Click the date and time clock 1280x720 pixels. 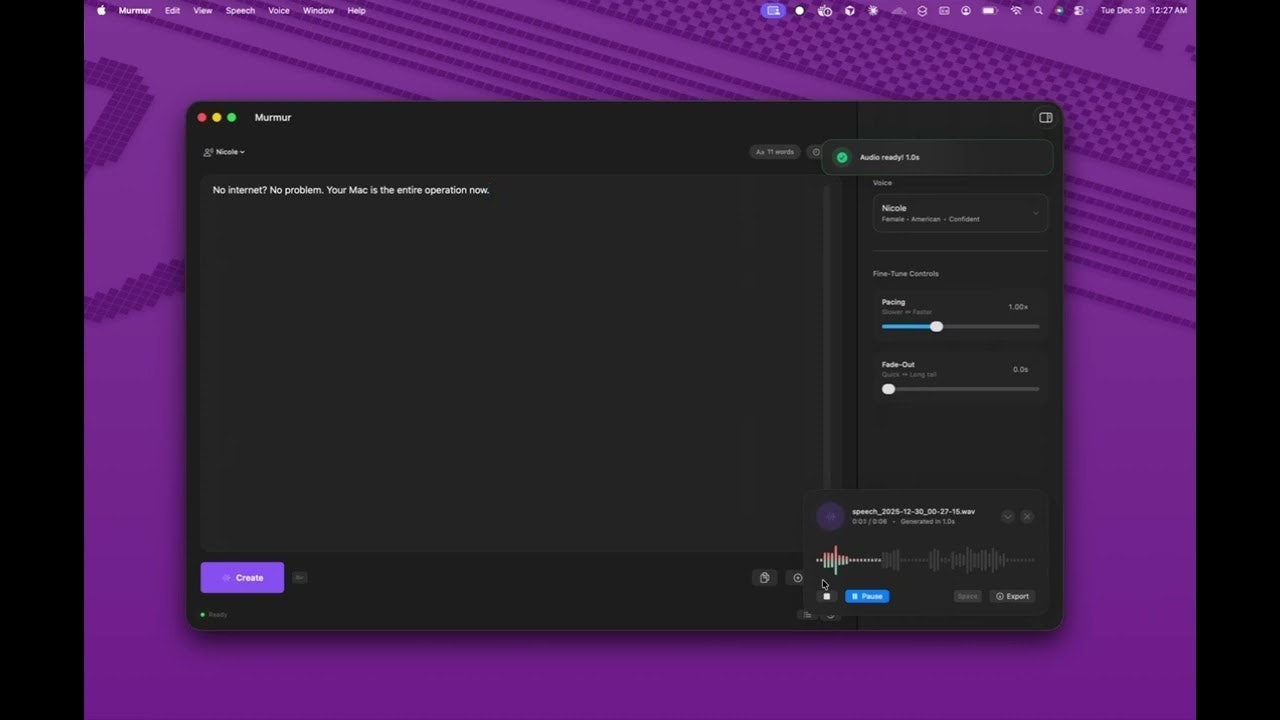point(1144,10)
